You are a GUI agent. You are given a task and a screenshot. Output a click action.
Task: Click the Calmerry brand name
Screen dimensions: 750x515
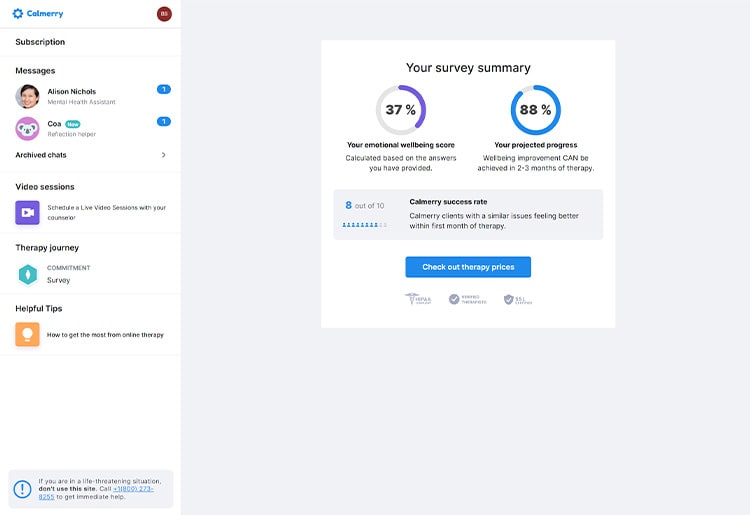pyautogui.click(x=45, y=13)
